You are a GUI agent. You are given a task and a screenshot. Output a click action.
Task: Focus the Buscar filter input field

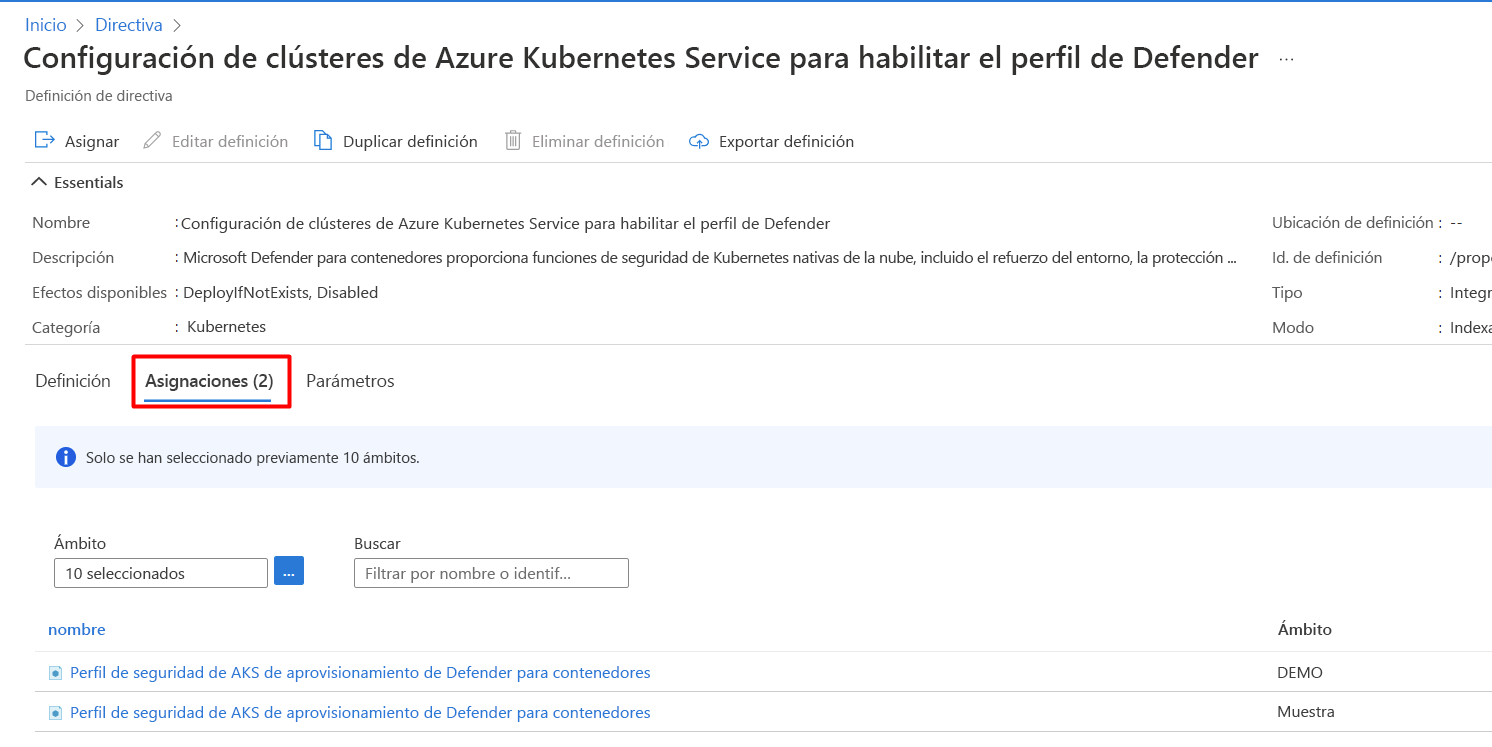[491, 573]
